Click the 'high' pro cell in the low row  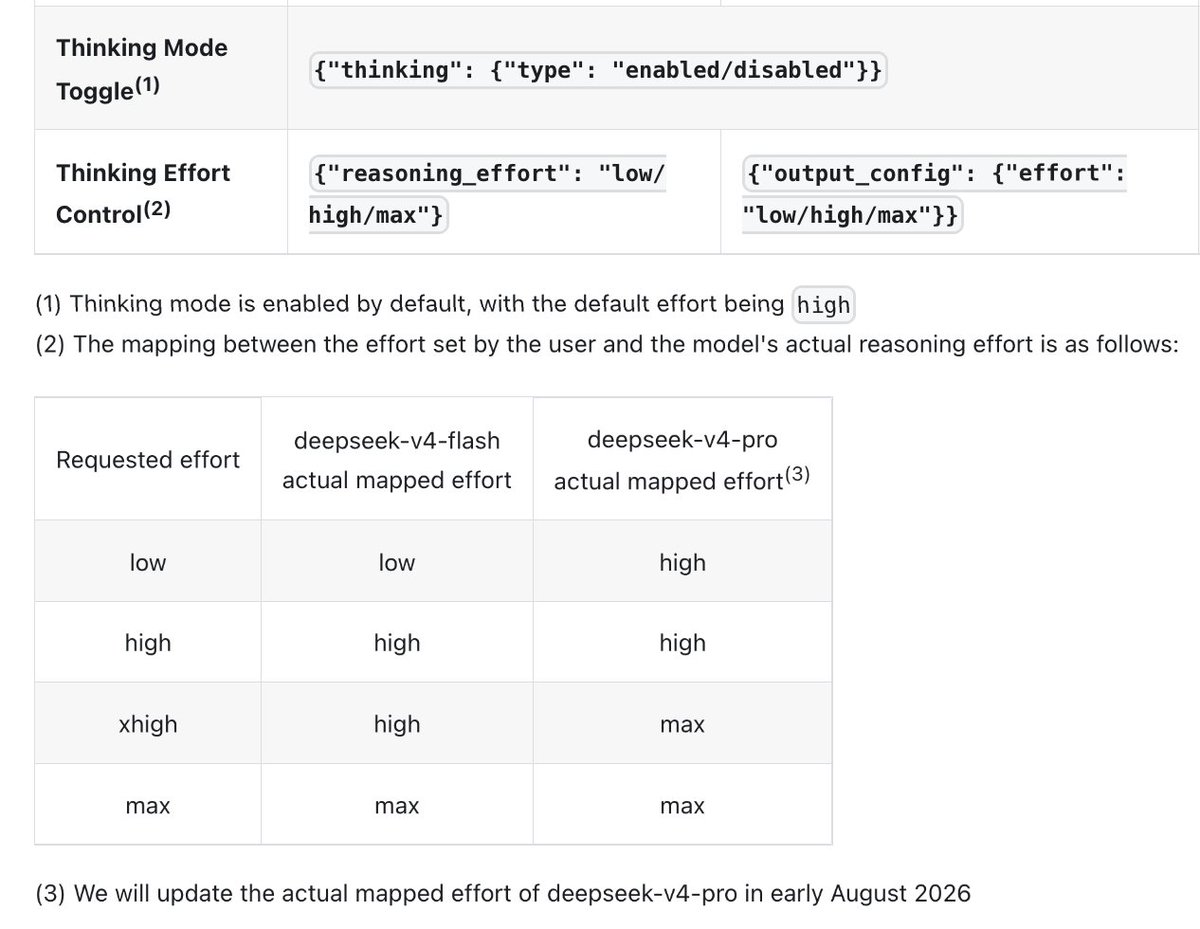pyautogui.click(x=682, y=563)
